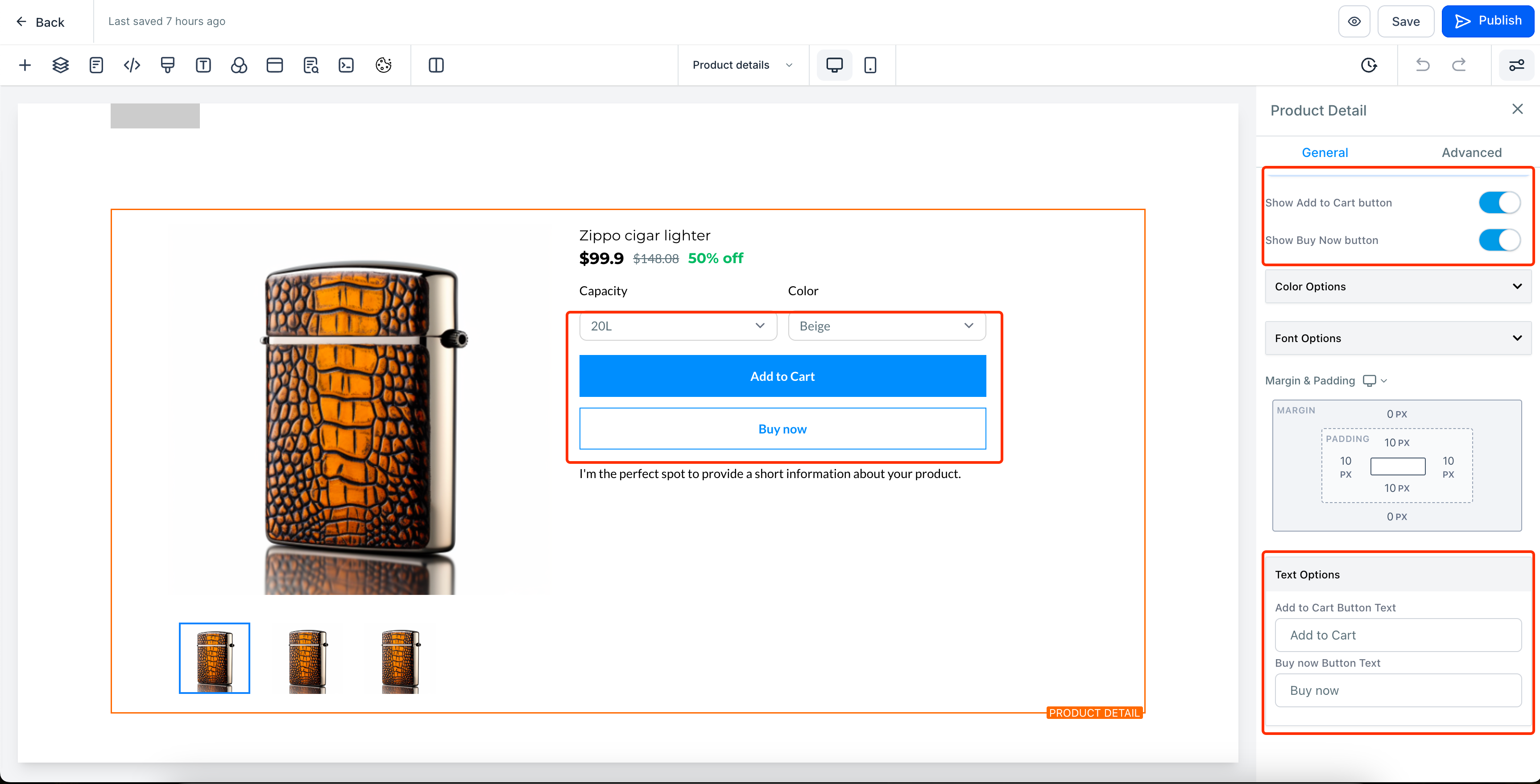Expand the Color Options section
The height and width of the screenshot is (784, 1540).
(1398, 287)
